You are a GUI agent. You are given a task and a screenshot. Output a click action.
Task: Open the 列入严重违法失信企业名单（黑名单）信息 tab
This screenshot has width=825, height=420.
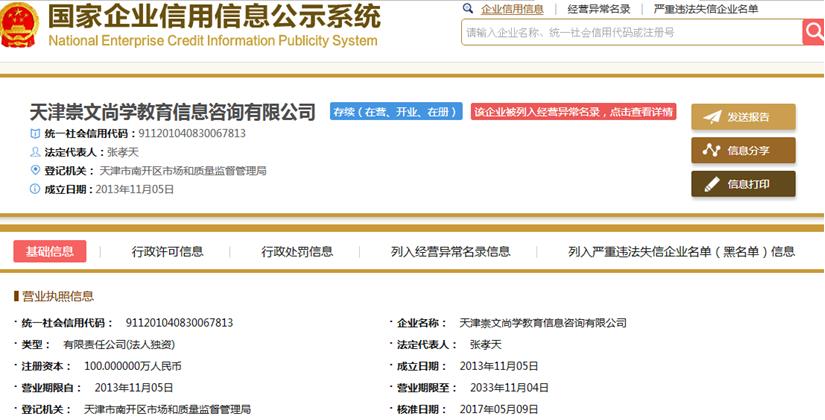coord(681,252)
